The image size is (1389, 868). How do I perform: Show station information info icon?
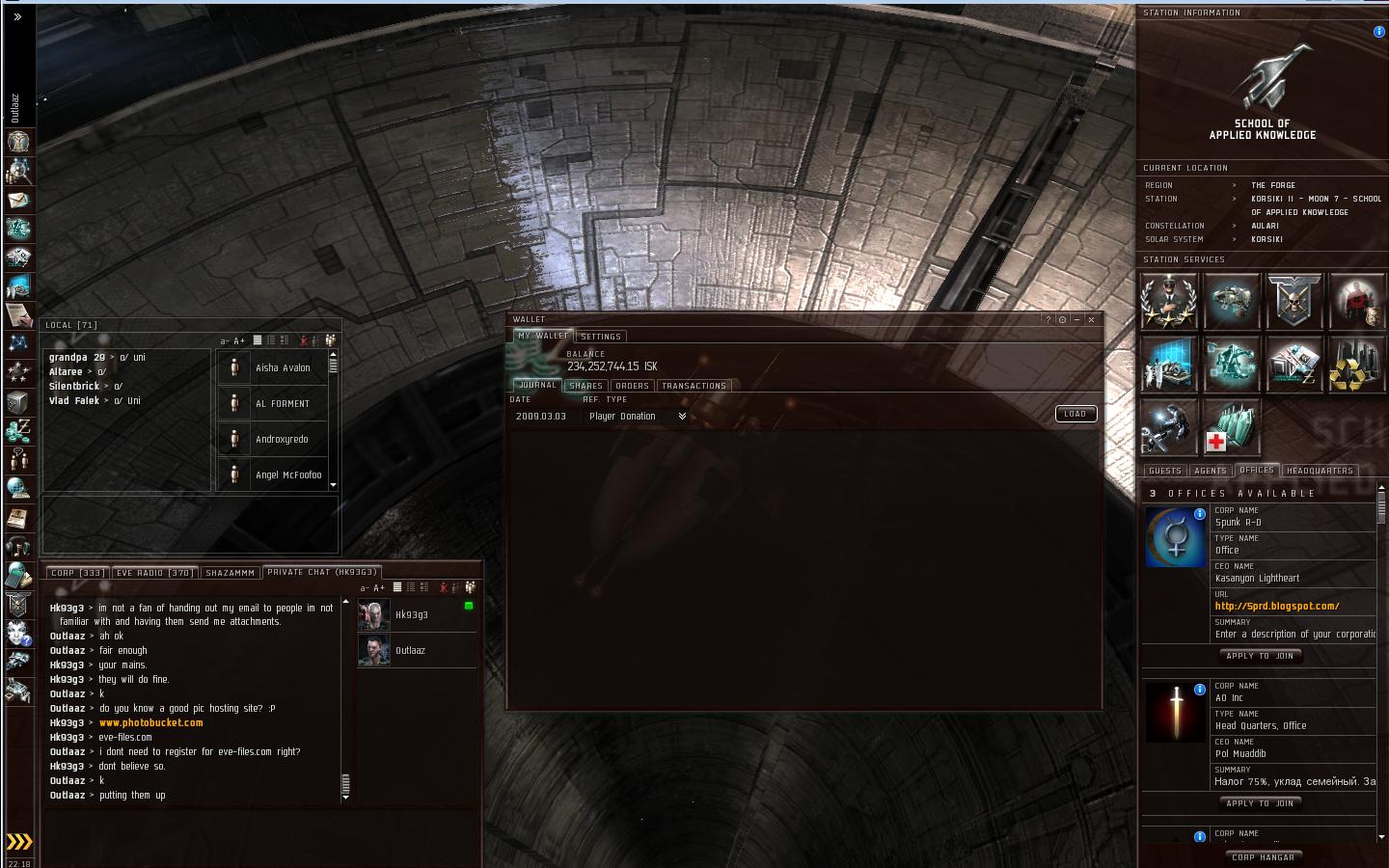click(x=1378, y=32)
